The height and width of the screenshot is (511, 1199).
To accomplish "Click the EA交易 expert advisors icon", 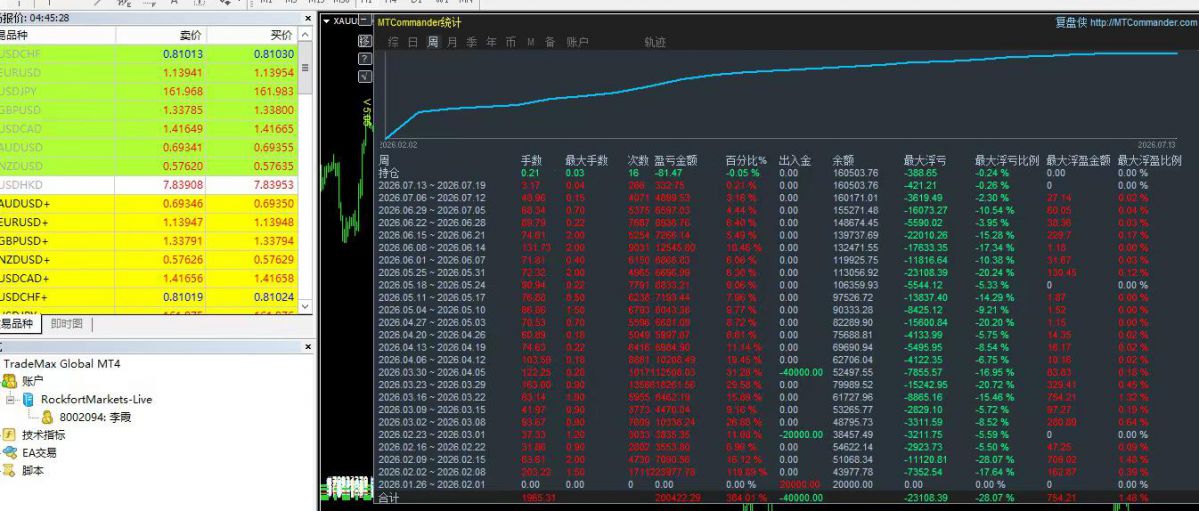I will coord(10,452).
